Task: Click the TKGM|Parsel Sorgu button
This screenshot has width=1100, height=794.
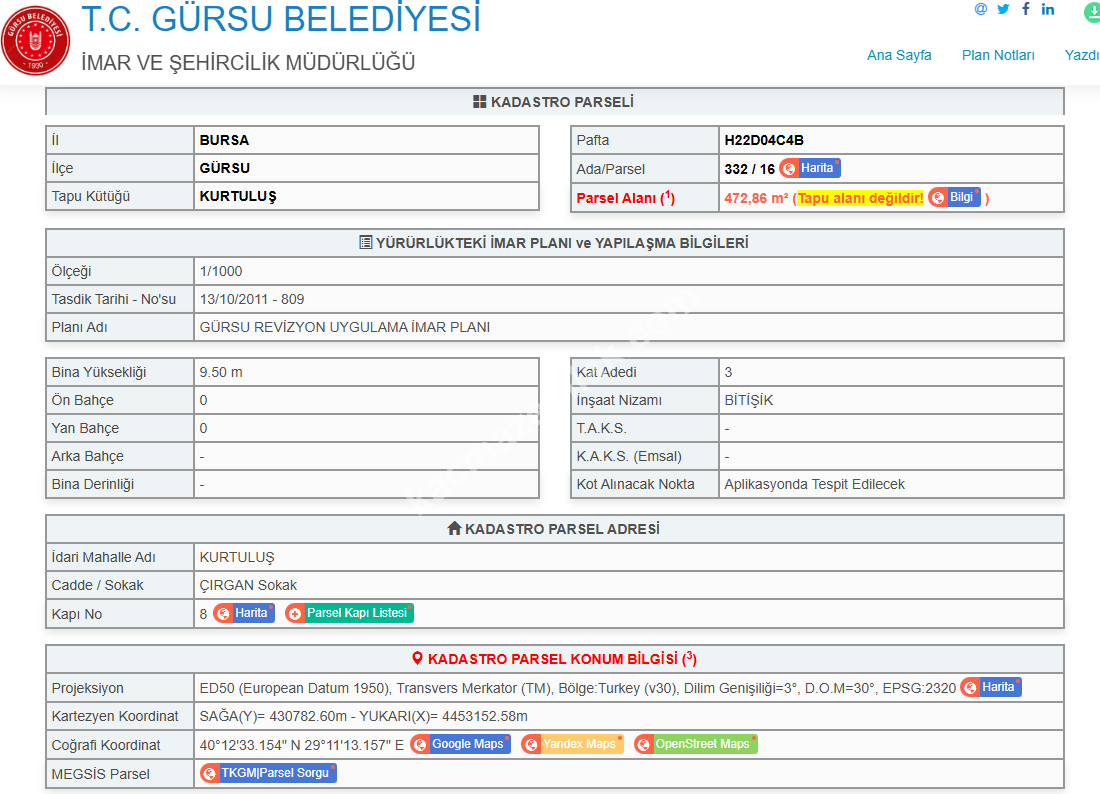Action: [x=268, y=773]
